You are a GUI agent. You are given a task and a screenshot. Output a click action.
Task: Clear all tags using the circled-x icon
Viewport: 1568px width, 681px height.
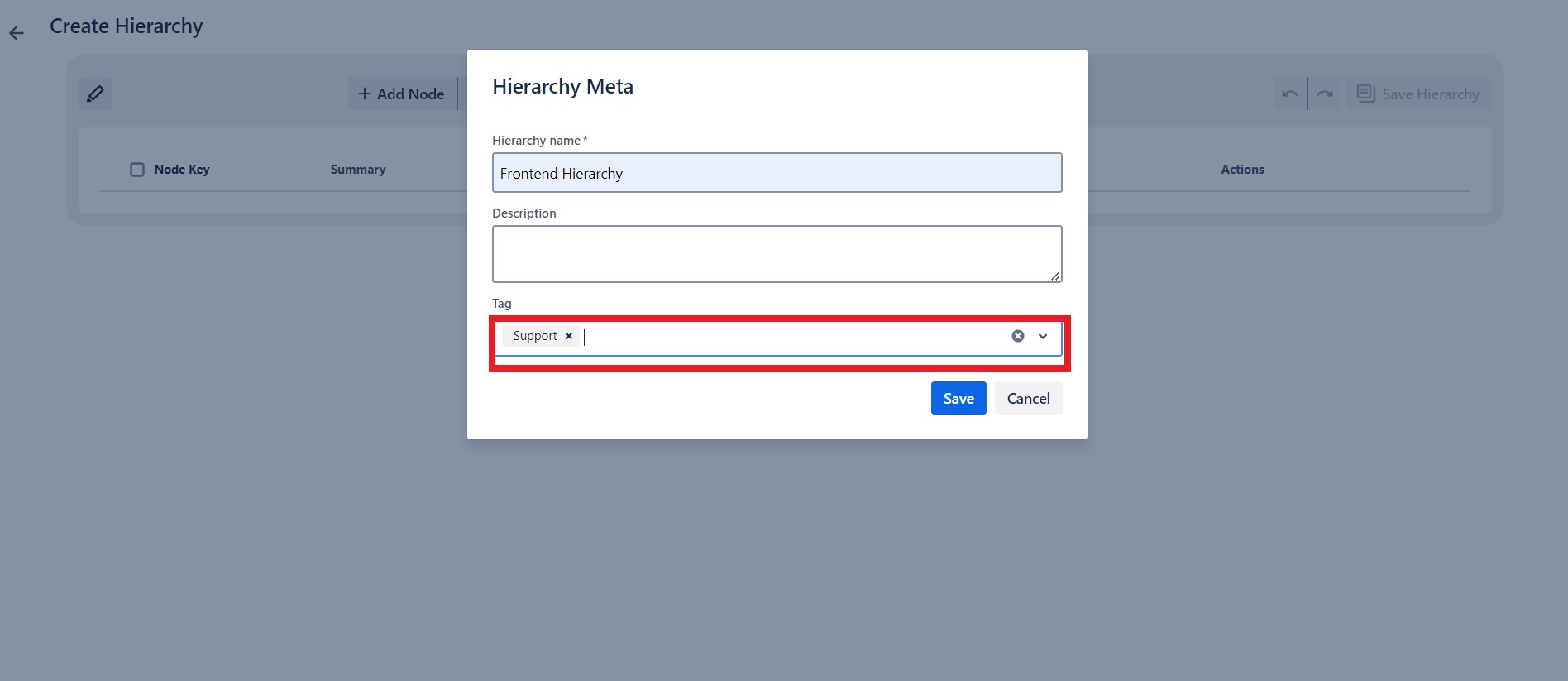pos(1016,336)
